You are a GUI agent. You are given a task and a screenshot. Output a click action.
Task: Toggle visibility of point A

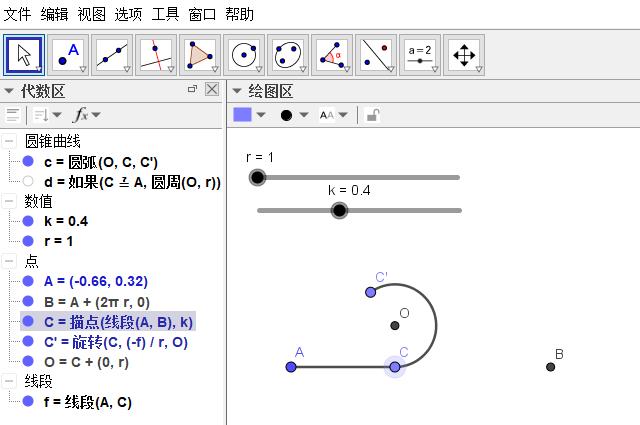point(28,281)
